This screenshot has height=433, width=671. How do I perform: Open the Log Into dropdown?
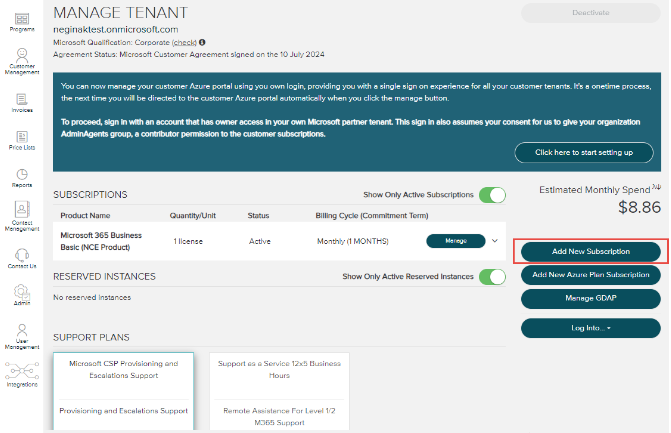pos(590,327)
